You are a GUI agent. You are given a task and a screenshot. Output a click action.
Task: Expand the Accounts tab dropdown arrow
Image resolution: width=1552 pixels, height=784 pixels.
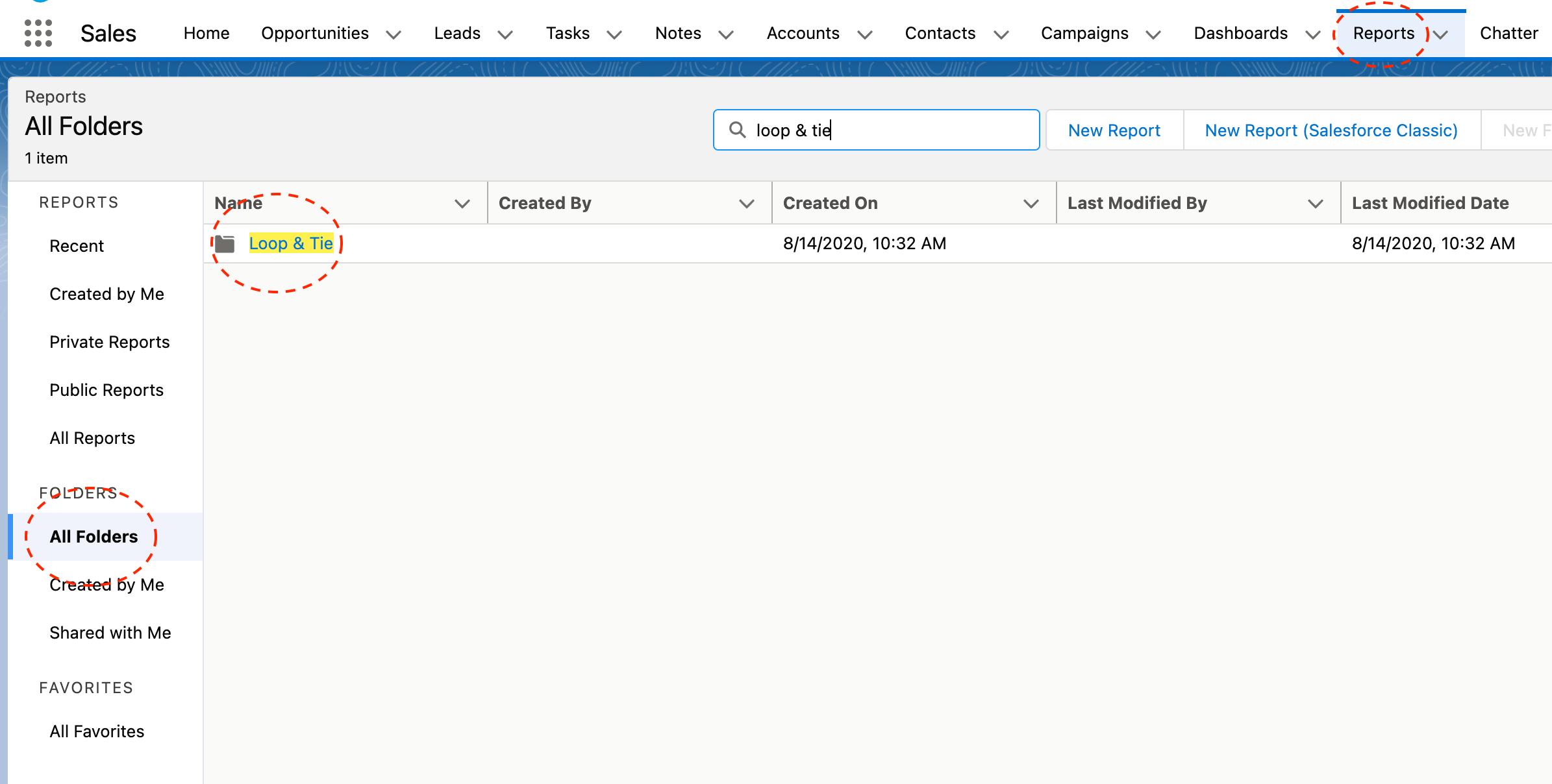click(x=865, y=34)
